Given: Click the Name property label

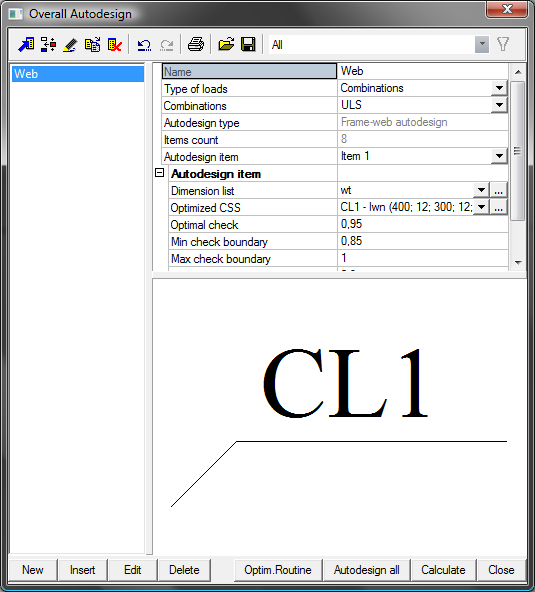Looking at the screenshot, I should (249, 71).
